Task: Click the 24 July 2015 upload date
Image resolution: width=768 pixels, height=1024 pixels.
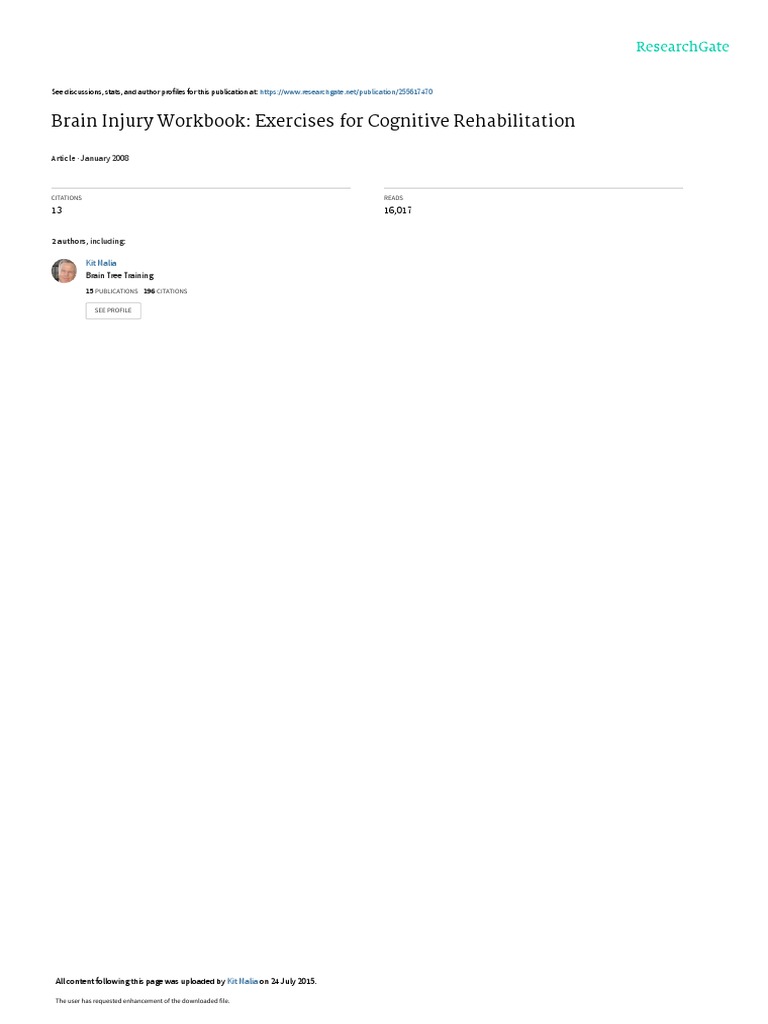Action: (x=293, y=981)
